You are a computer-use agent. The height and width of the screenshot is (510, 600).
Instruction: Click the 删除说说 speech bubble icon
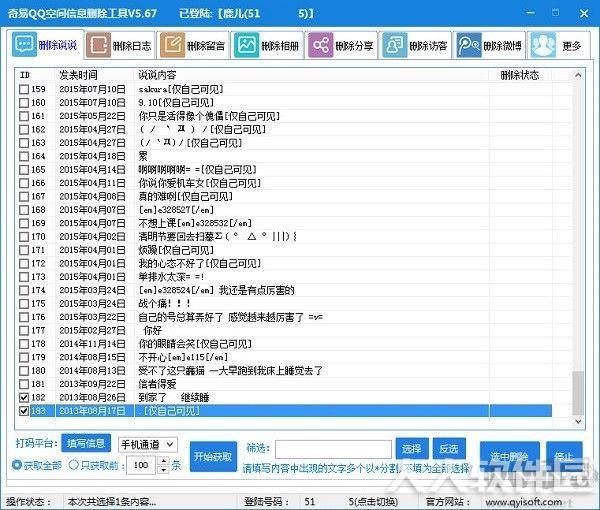tap(24, 44)
